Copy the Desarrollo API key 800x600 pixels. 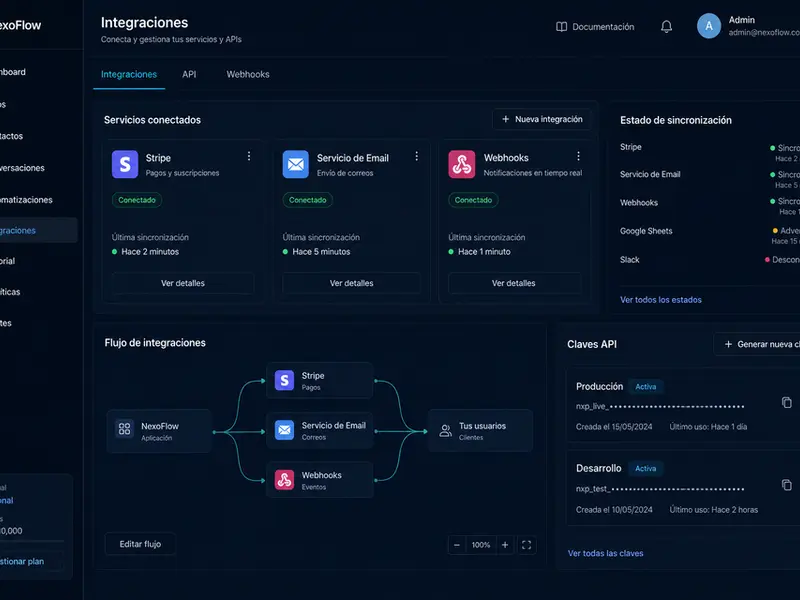787,485
